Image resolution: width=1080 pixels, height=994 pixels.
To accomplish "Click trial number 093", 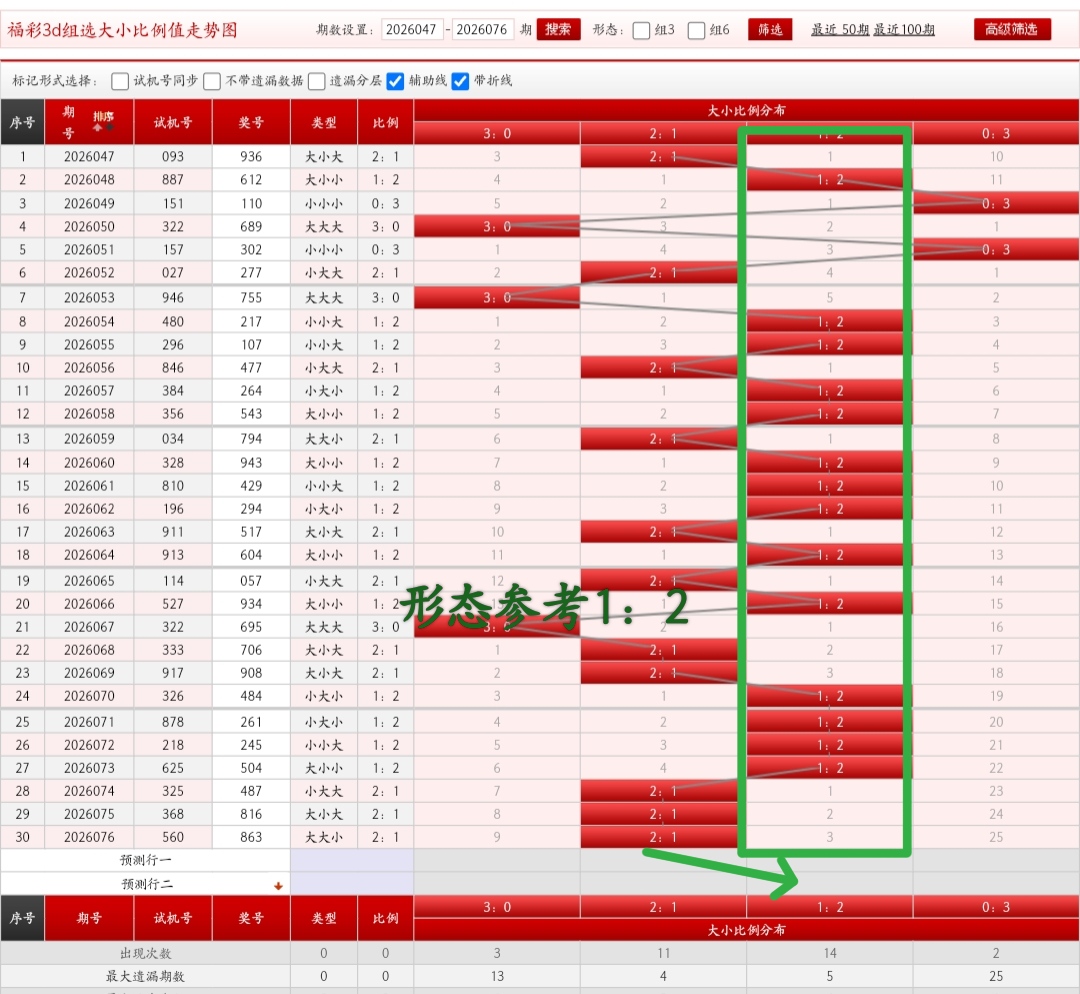I will 173,156.
